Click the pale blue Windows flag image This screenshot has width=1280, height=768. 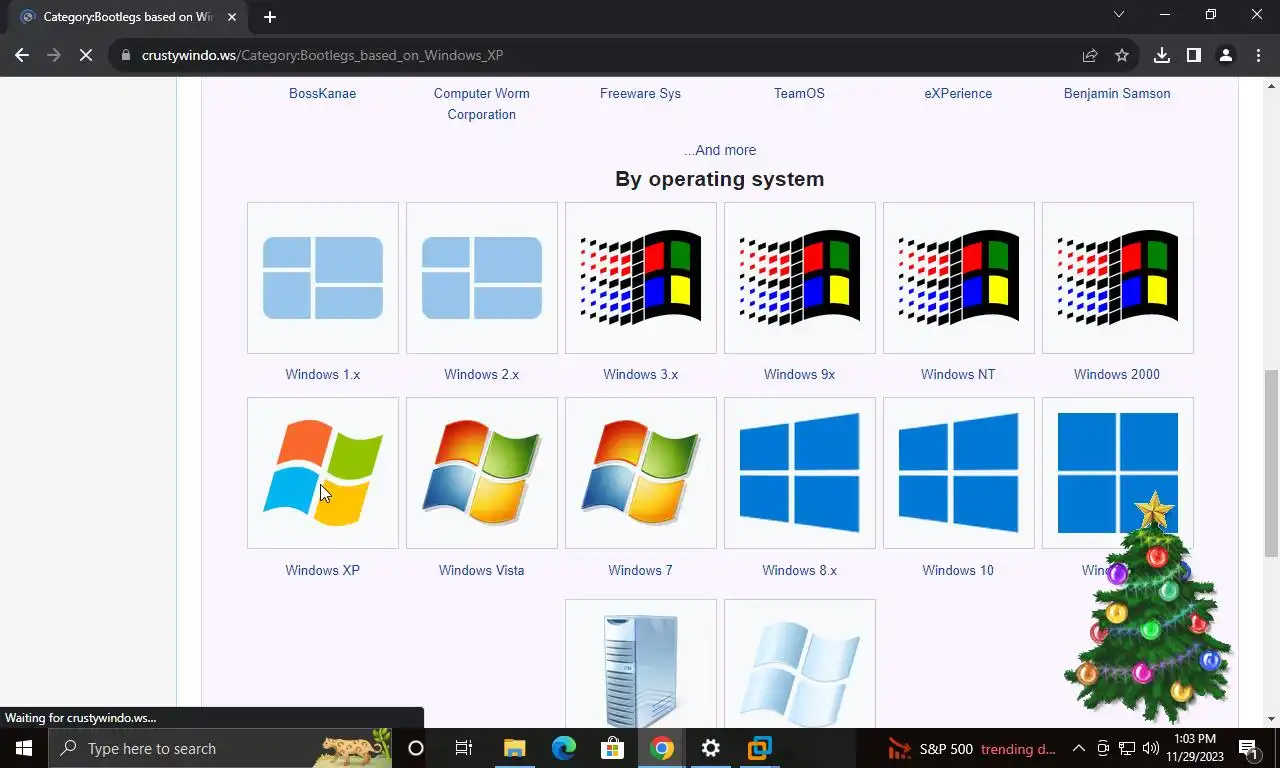[800, 665]
